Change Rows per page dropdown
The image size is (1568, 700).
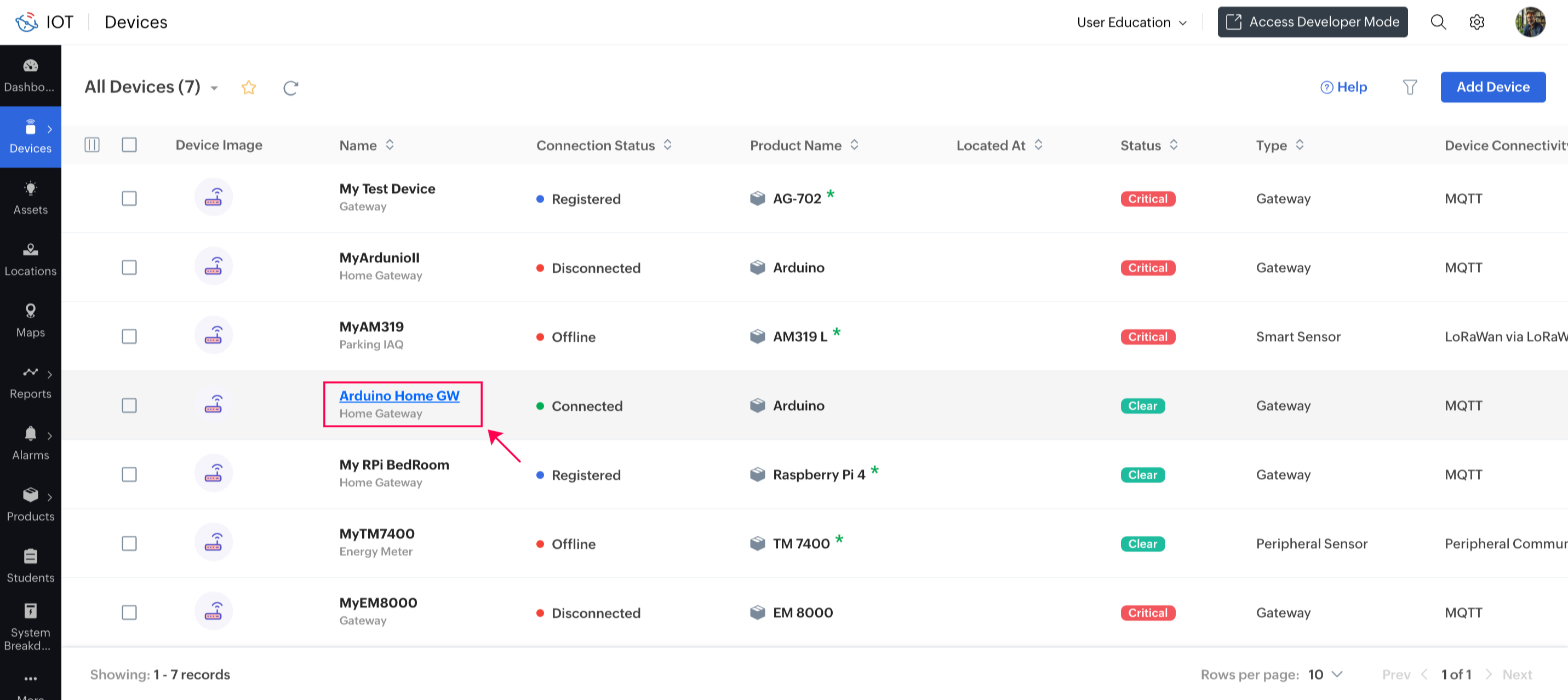point(1325,674)
